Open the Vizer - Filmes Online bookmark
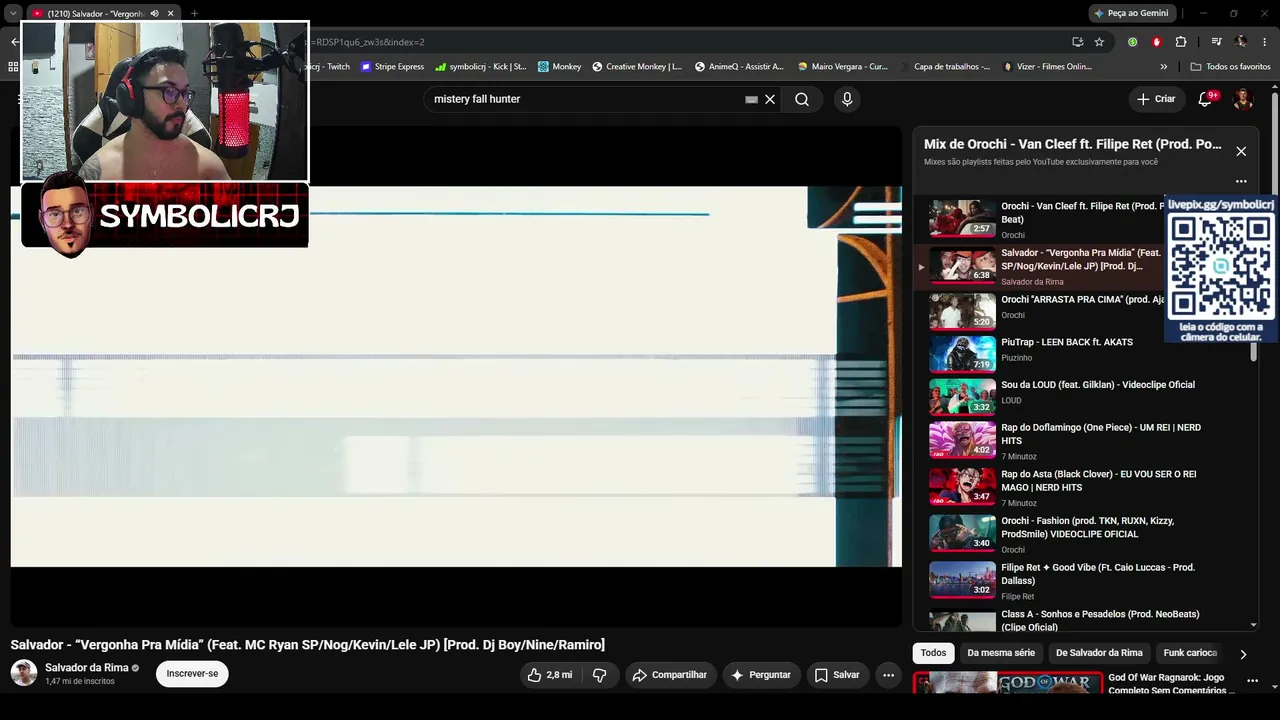 coord(1047,67)
